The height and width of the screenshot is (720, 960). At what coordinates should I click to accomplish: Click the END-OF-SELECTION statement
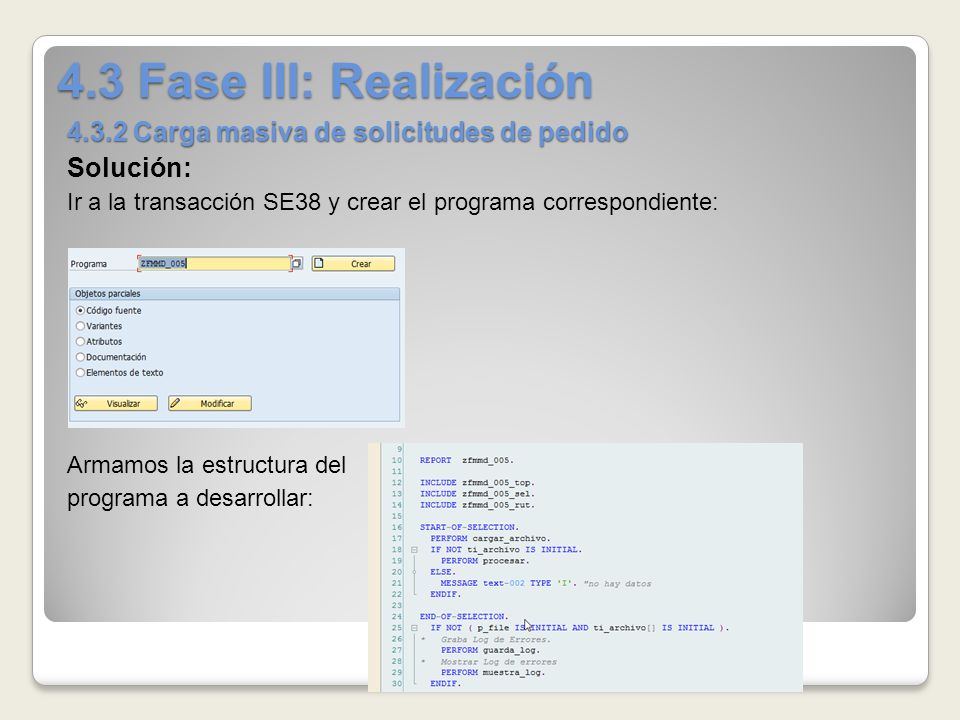(464, 617)
